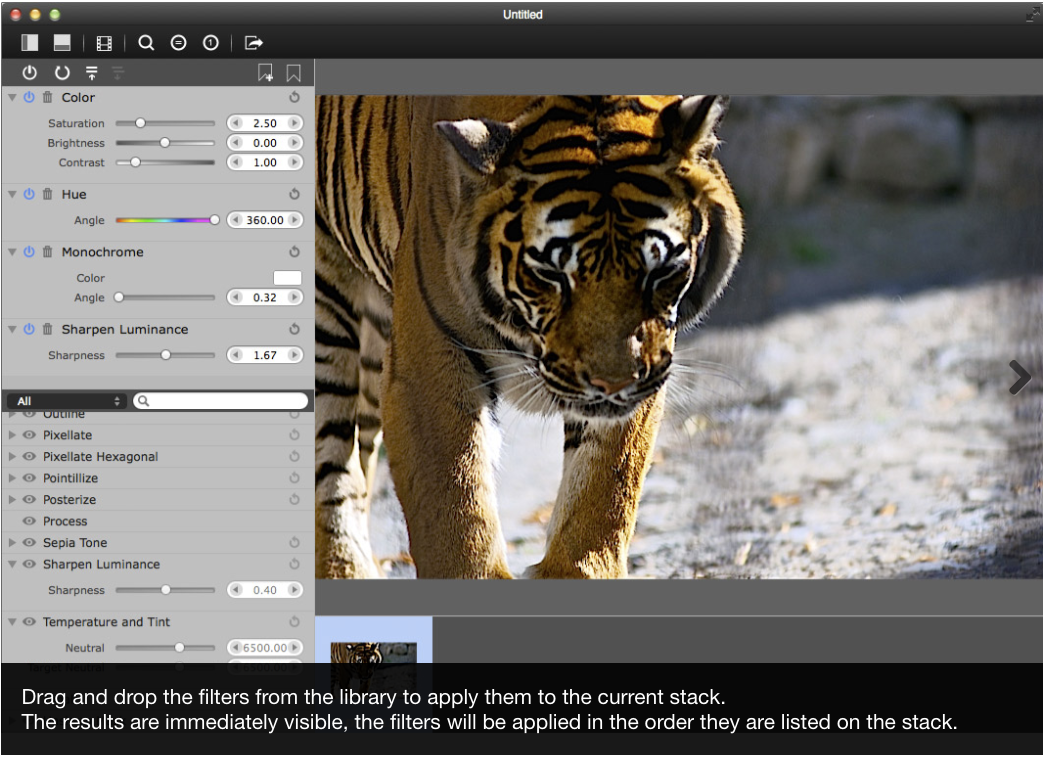Click the Brightness slider handle
The height and width of the screenshot is (757, 1045).
[x=165, y=143]
